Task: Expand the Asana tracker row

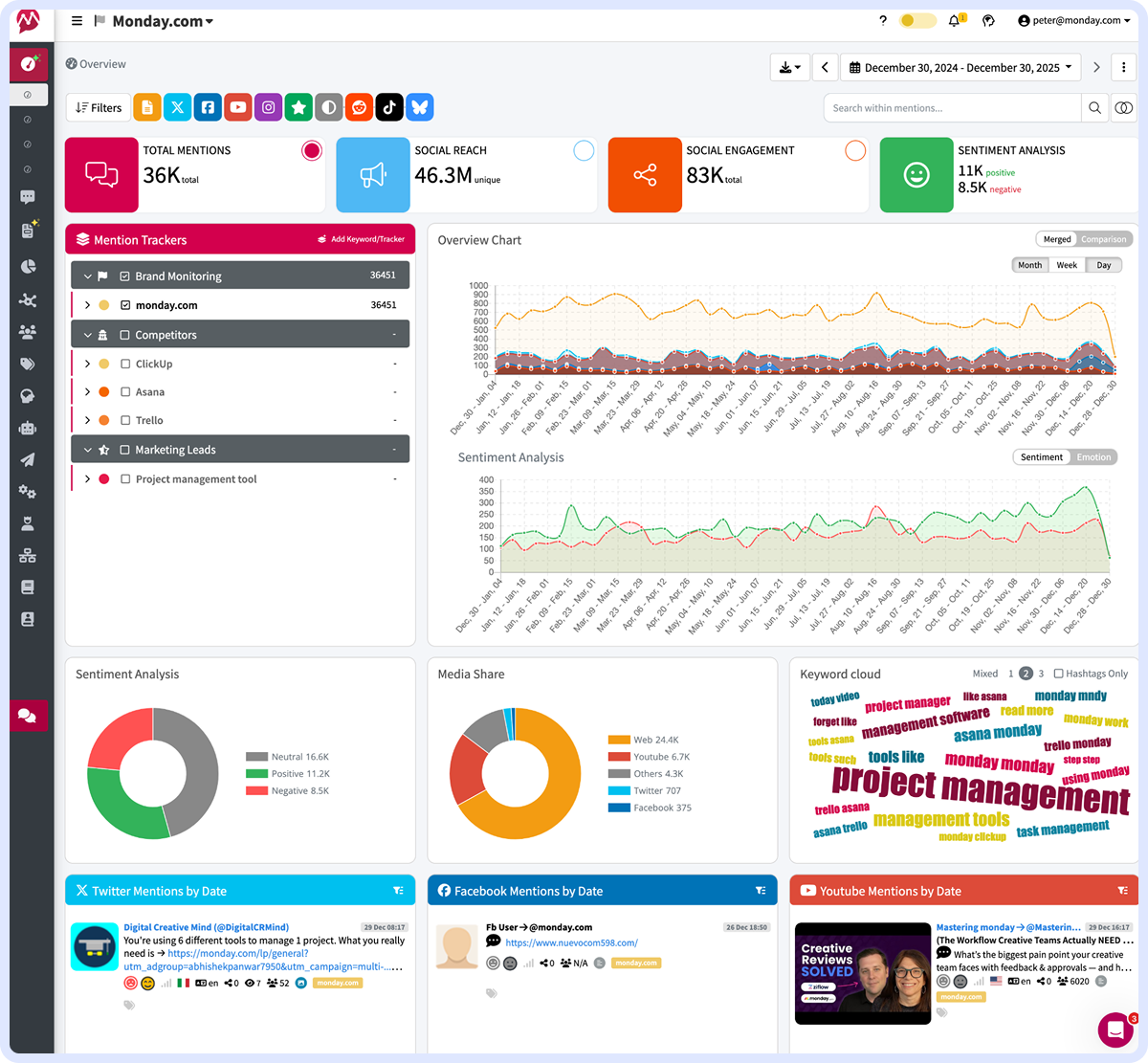Action: [x=87, y=391]
